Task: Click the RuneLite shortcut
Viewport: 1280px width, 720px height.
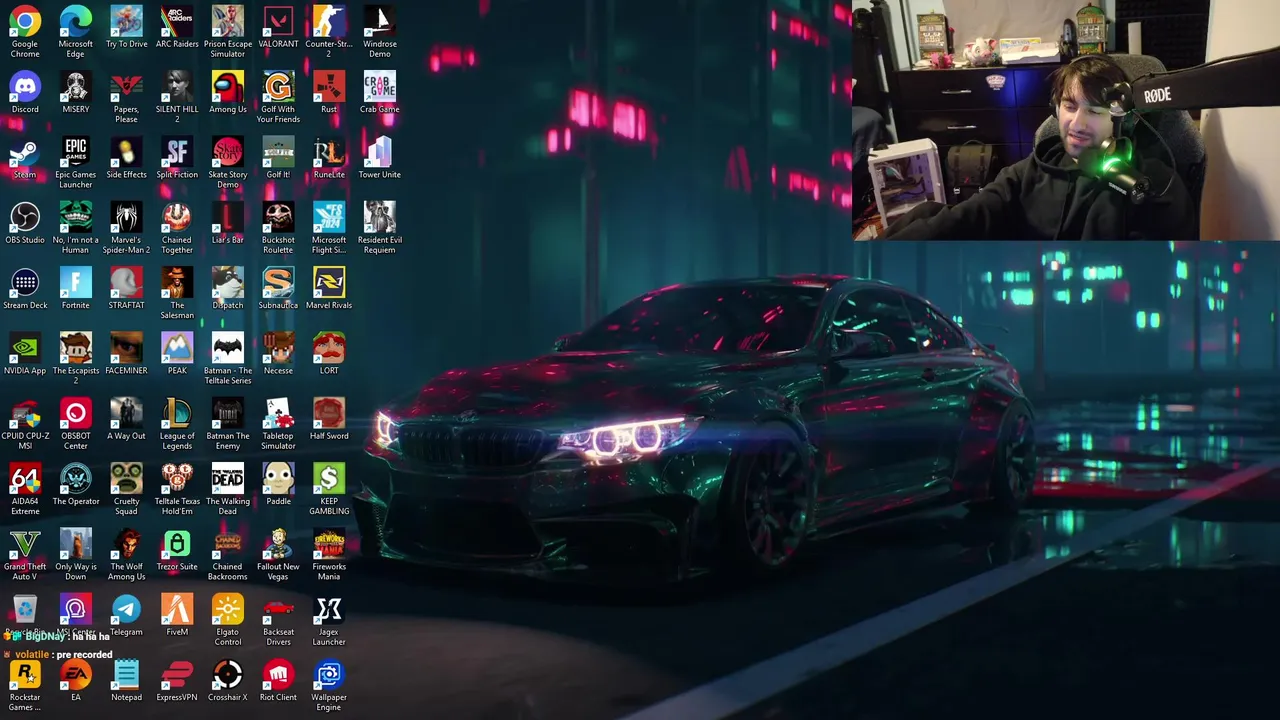Action: click(329, 153)
